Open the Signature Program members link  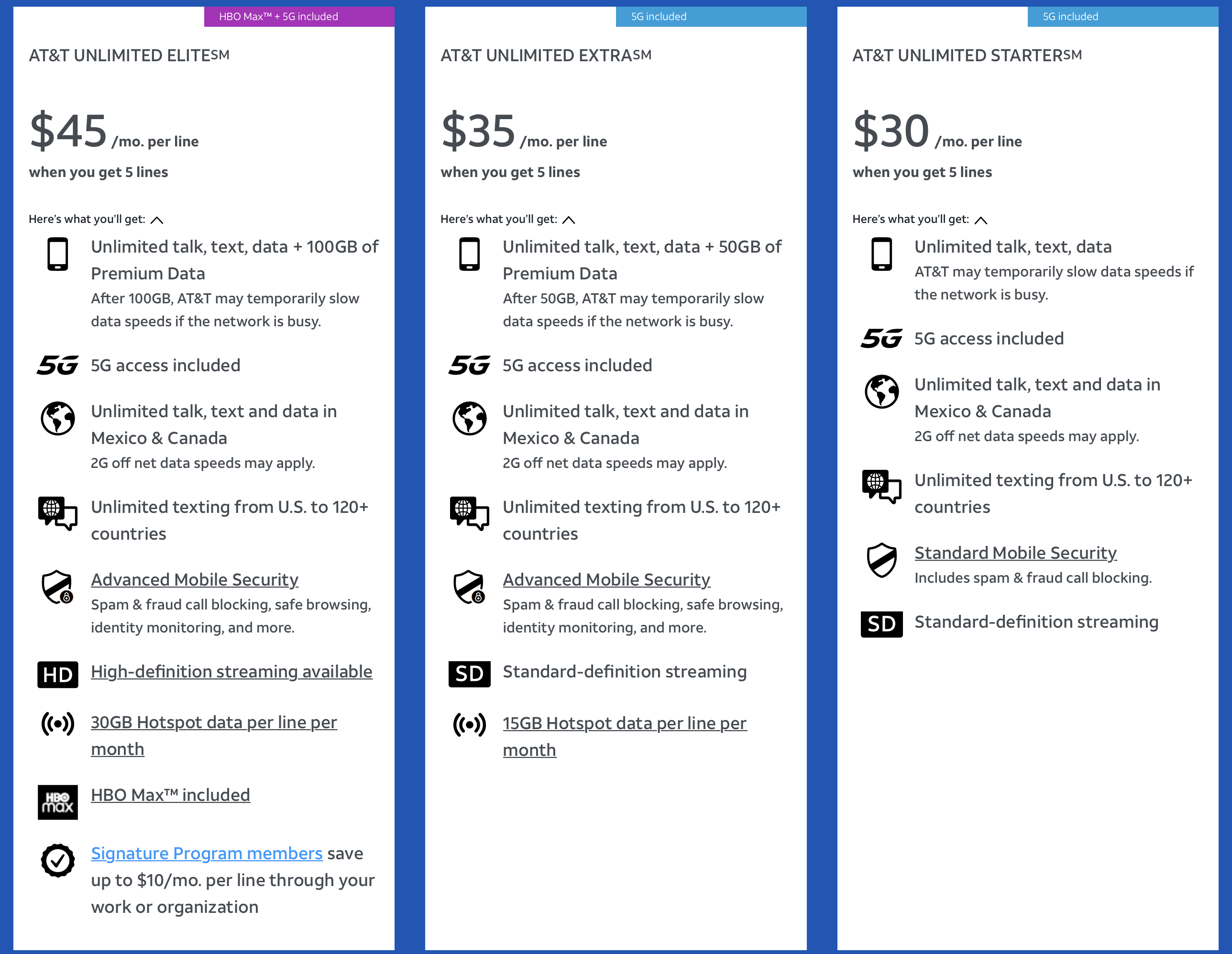(207, 853)
